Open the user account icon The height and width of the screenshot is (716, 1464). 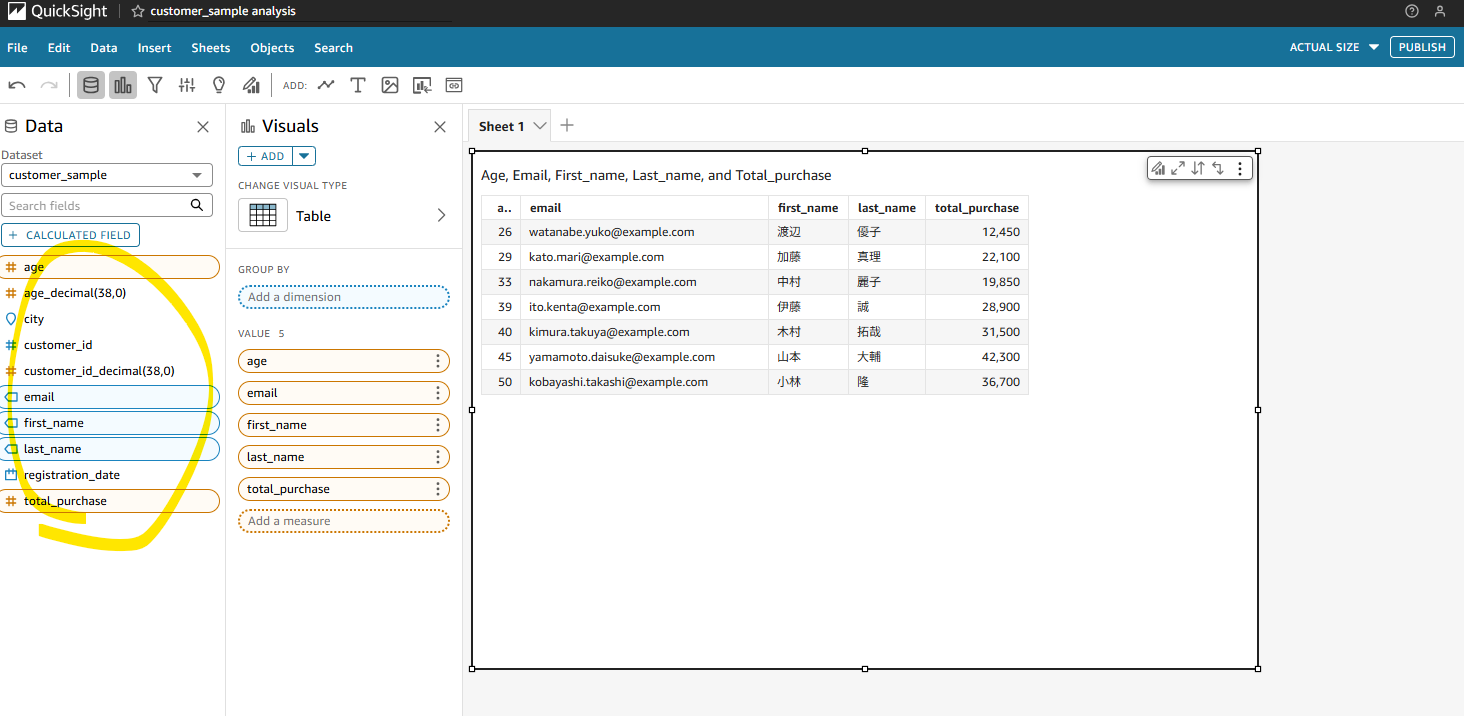1440,11
